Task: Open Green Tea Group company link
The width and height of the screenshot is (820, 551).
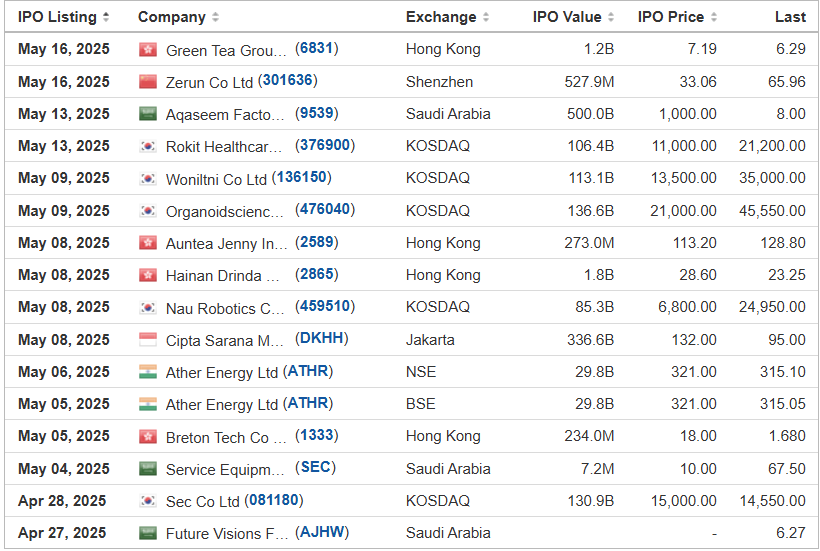Action: click(226, 51)
